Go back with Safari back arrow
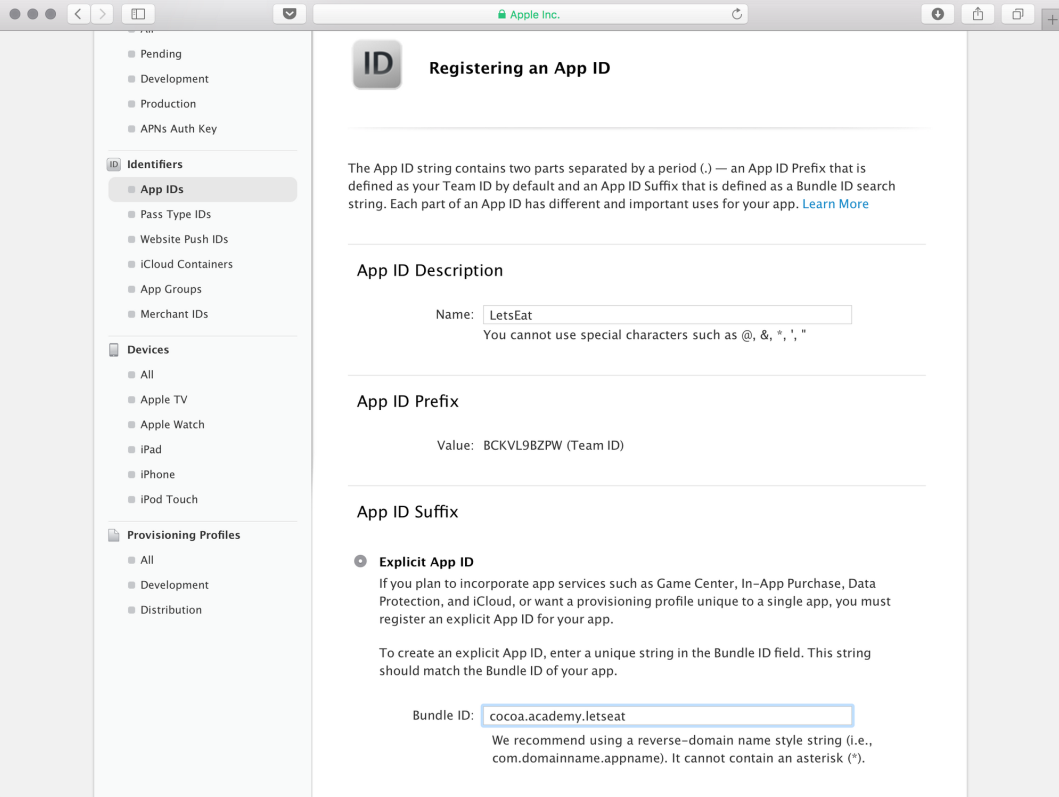The image size is (1059, 797). coord(78,14)
